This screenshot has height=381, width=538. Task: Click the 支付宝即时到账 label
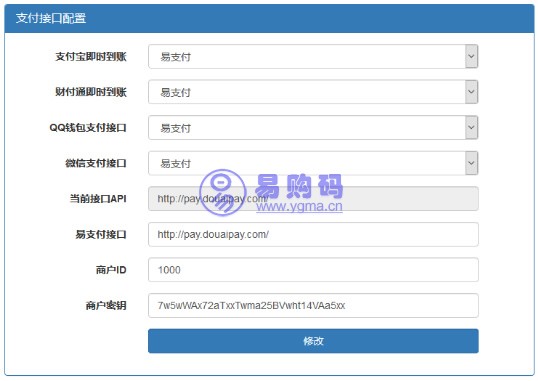(91, 57)
